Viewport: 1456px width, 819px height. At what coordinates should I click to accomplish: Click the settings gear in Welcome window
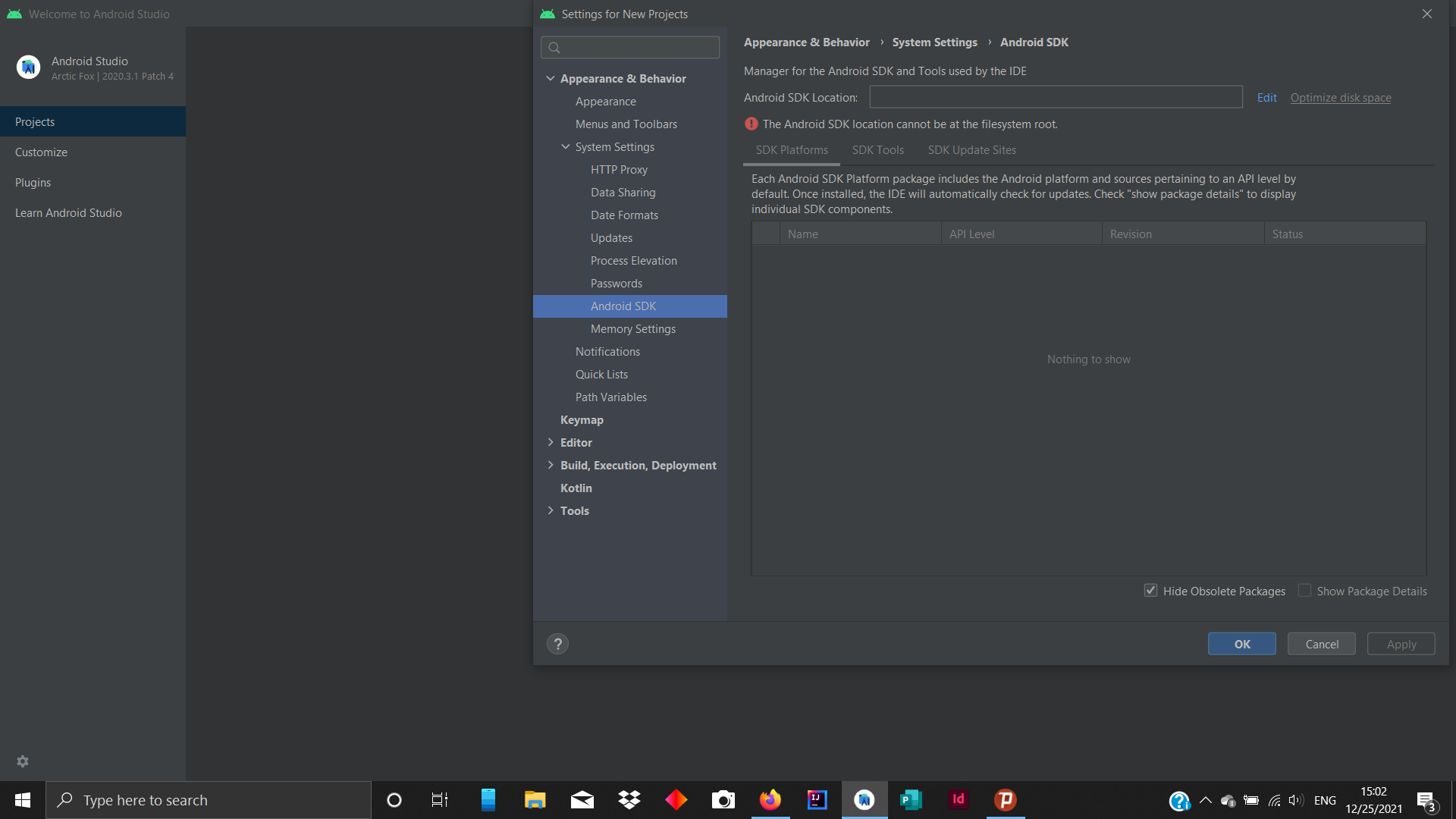pos(23,761)
